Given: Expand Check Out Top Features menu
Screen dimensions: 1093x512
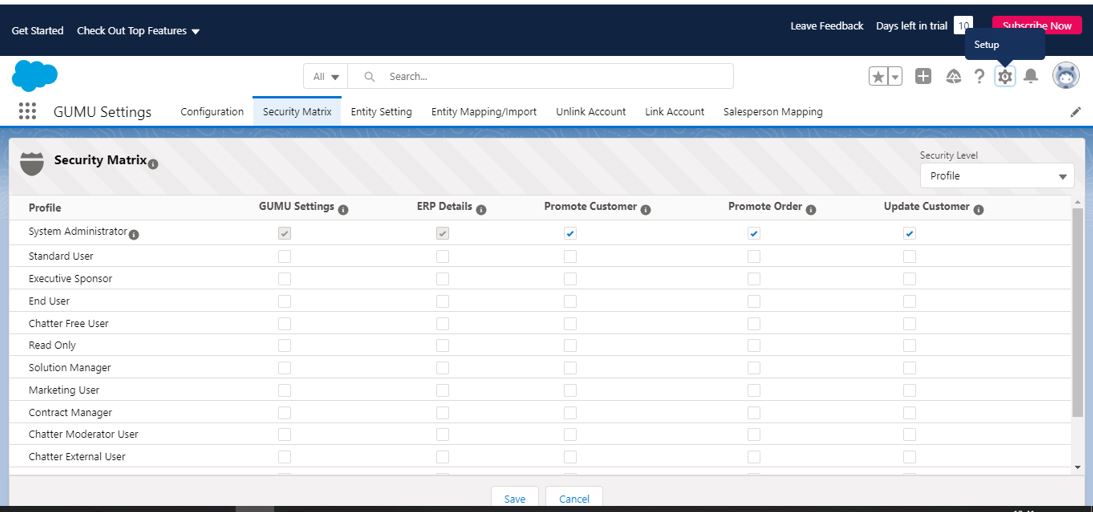Looking at the screenshot, I should [x=138, y=31].
